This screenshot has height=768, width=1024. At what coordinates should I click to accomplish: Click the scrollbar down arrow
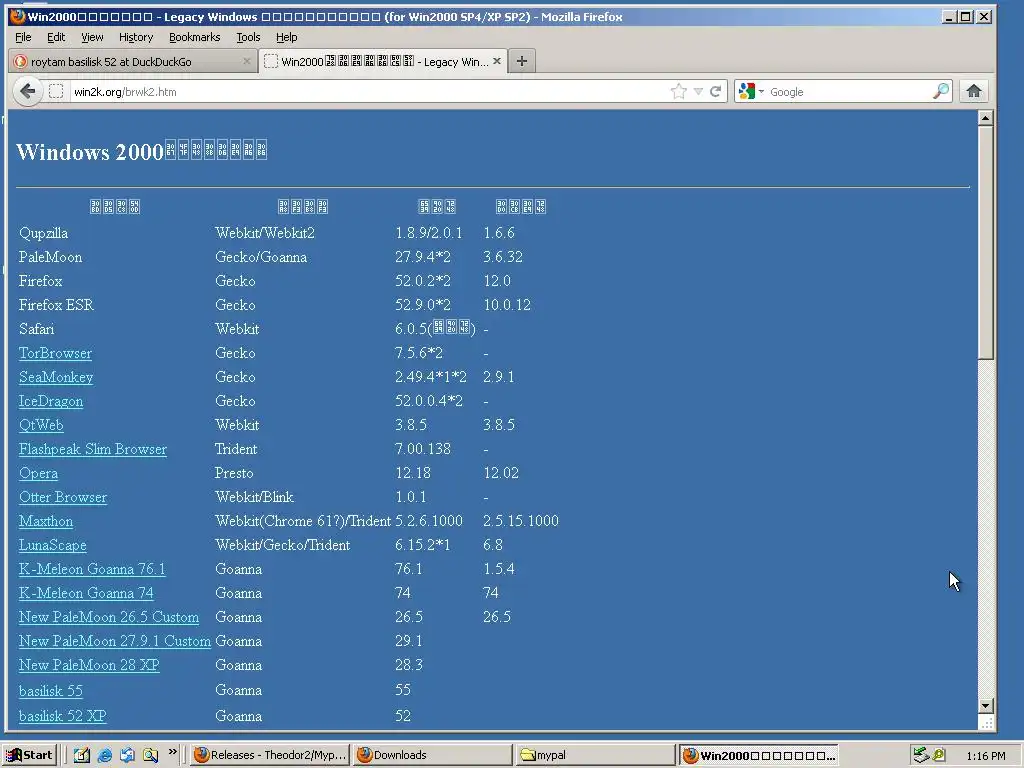click(986, 706)
